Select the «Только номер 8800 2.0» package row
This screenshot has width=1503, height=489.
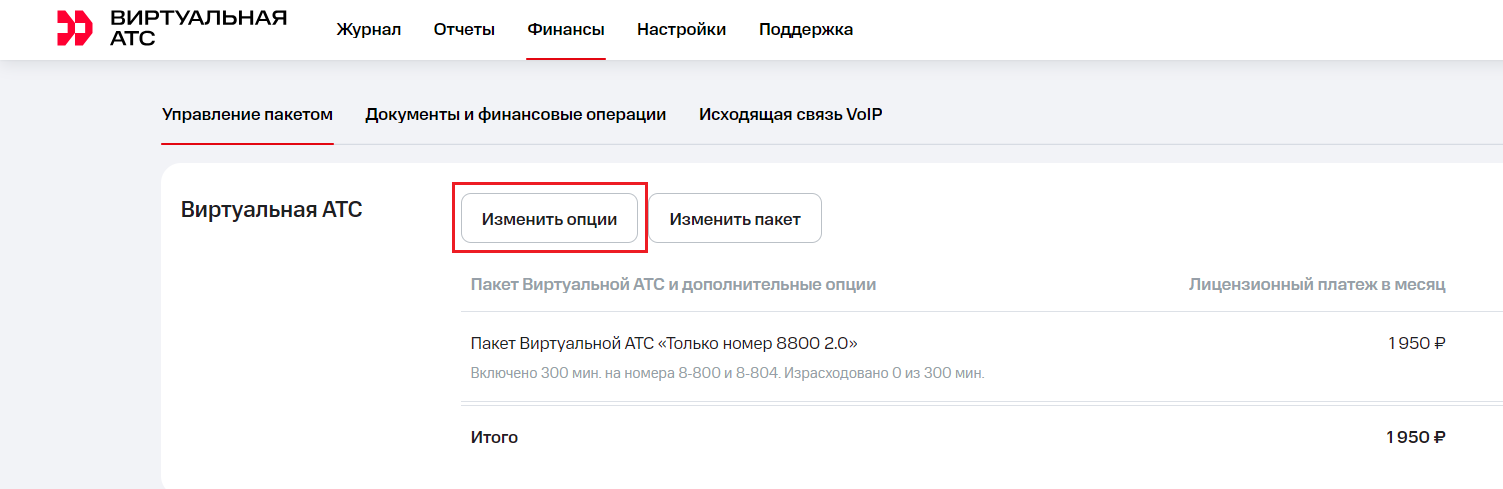coord(664,344)
